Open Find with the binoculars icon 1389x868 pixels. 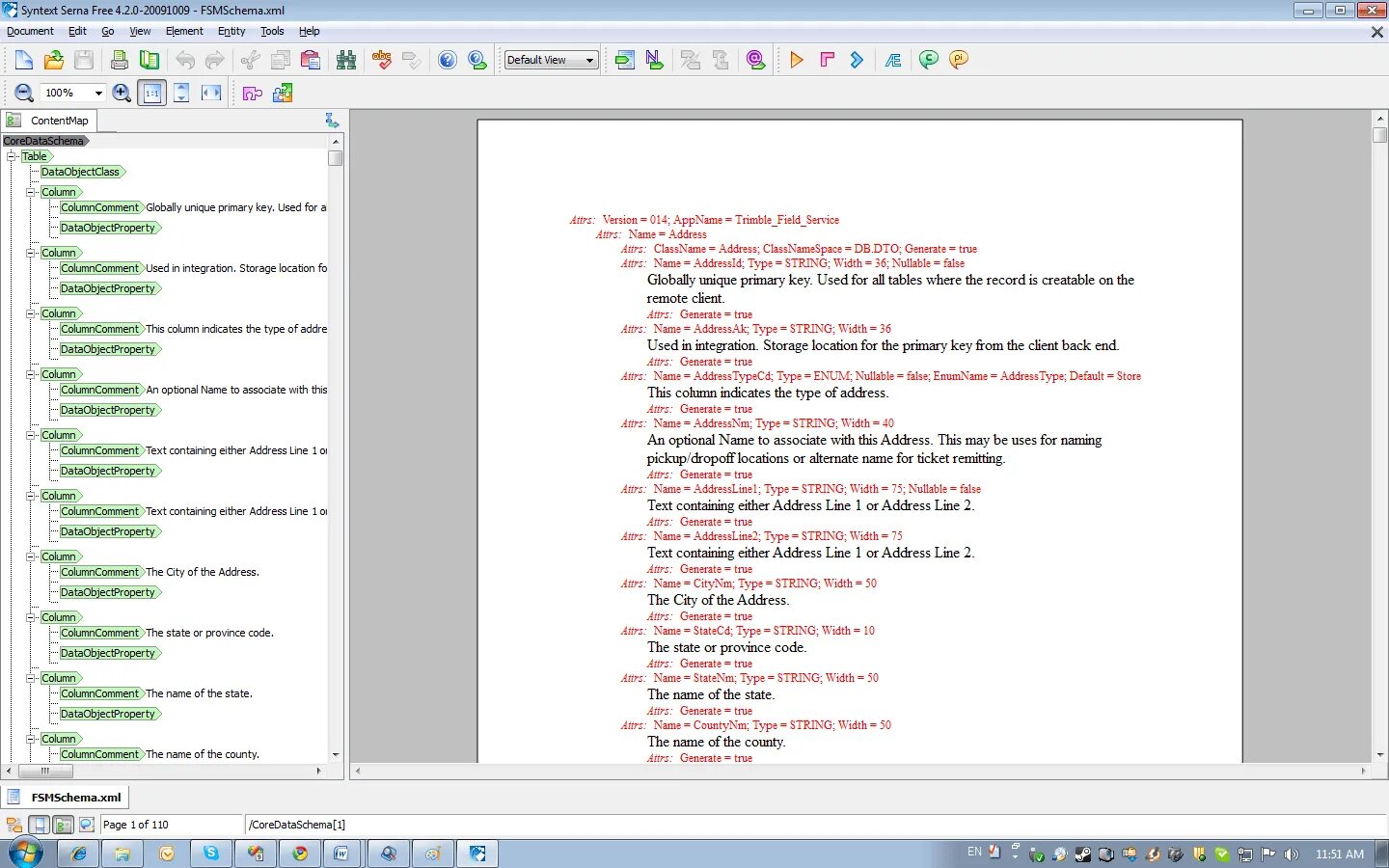346,60
